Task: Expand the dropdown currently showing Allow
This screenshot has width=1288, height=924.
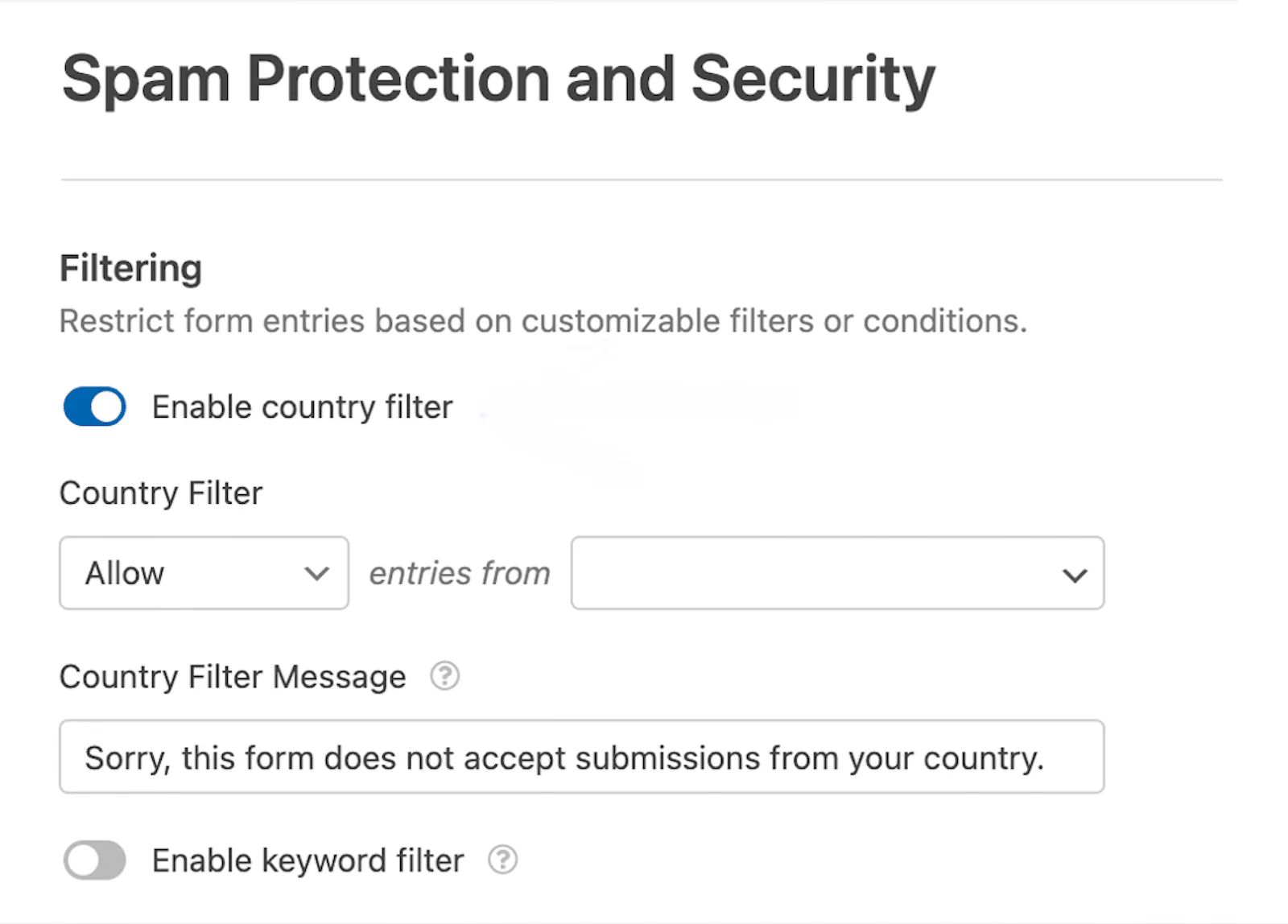Action: pos(203,573)
